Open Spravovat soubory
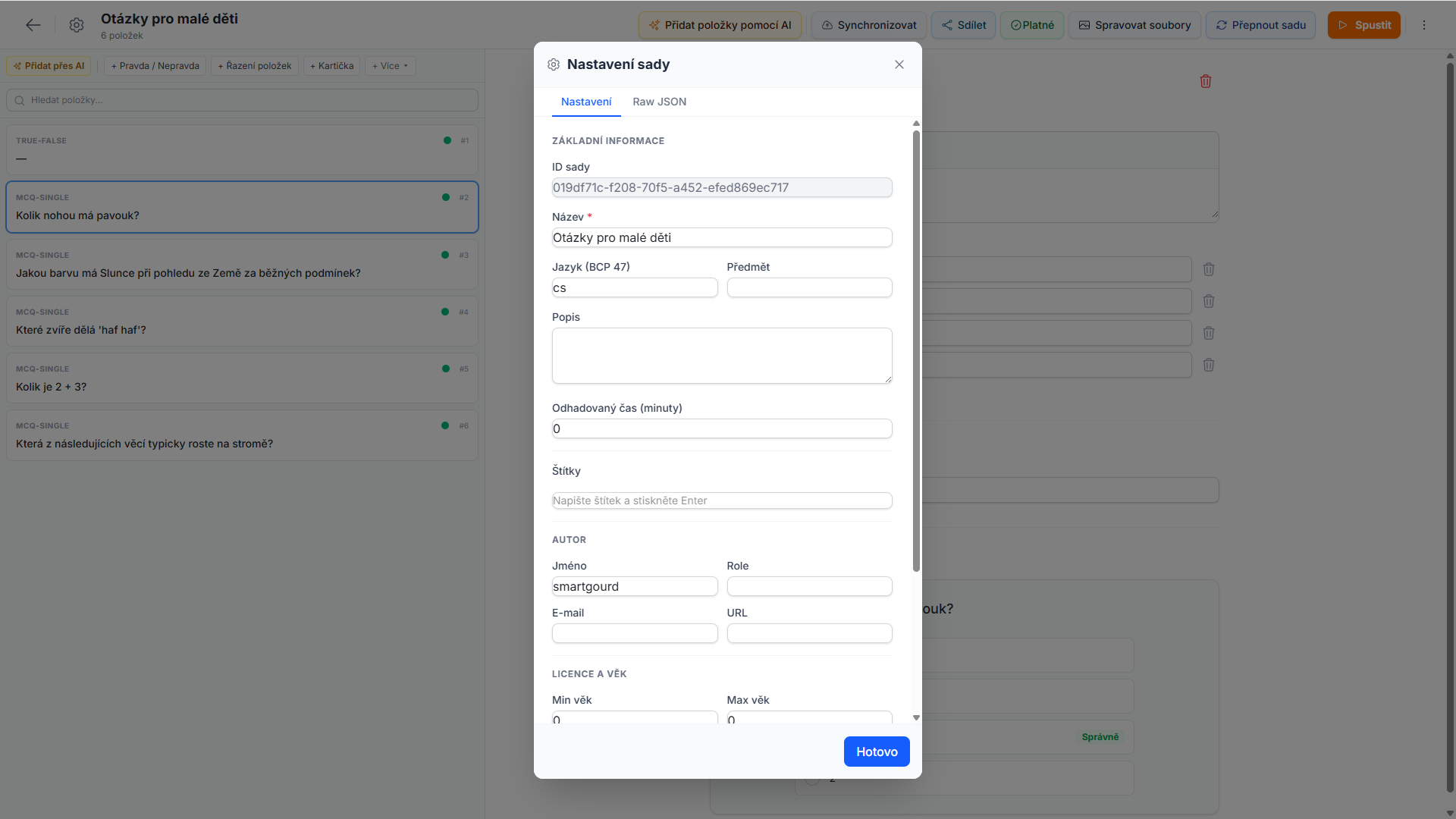 click(1134, 25)
